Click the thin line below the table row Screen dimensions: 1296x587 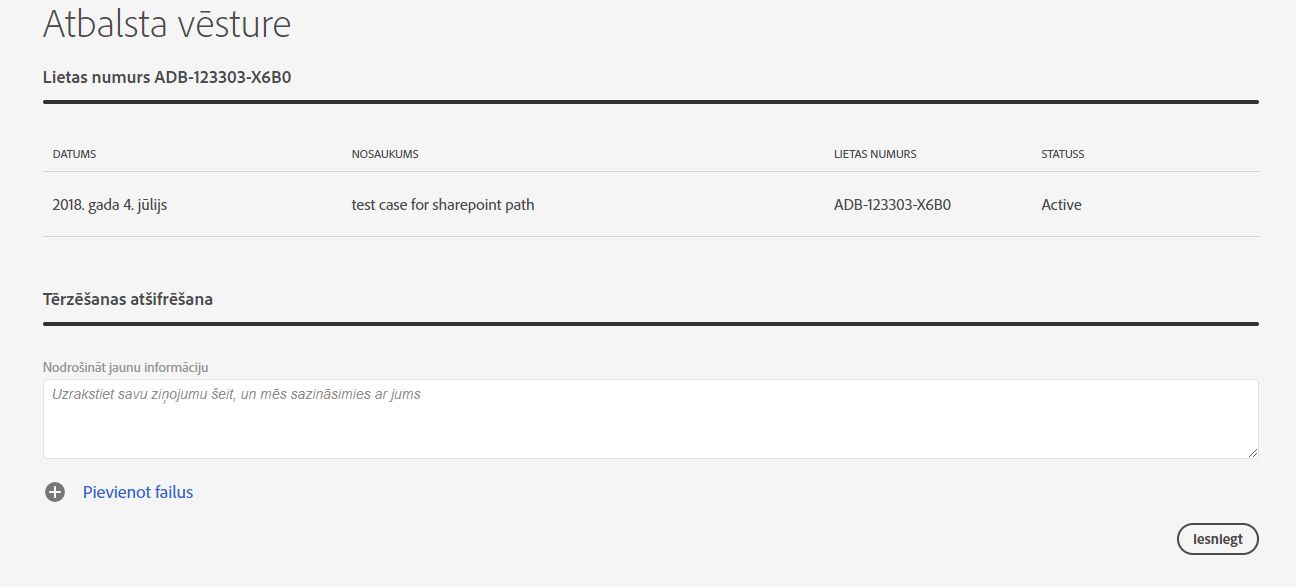[x=651, y=236]
